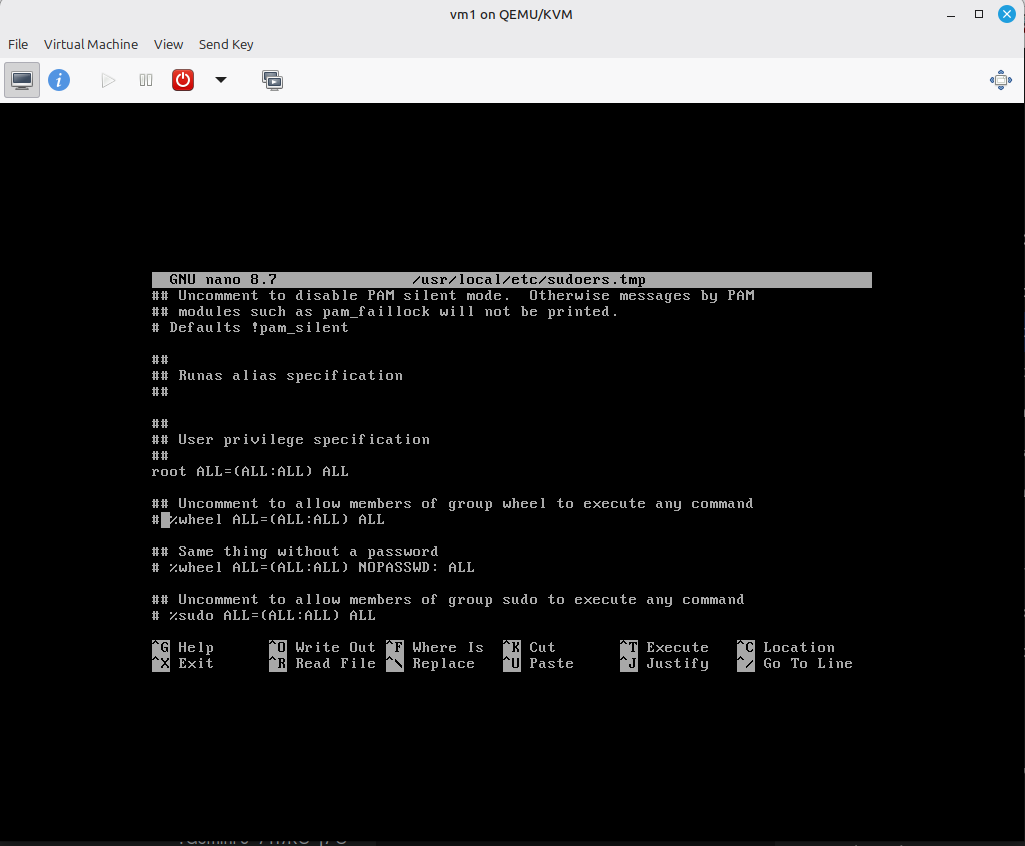Pause the virtual machine
The width and height of the screenshot is (1025, 846).
coord(146,80)
